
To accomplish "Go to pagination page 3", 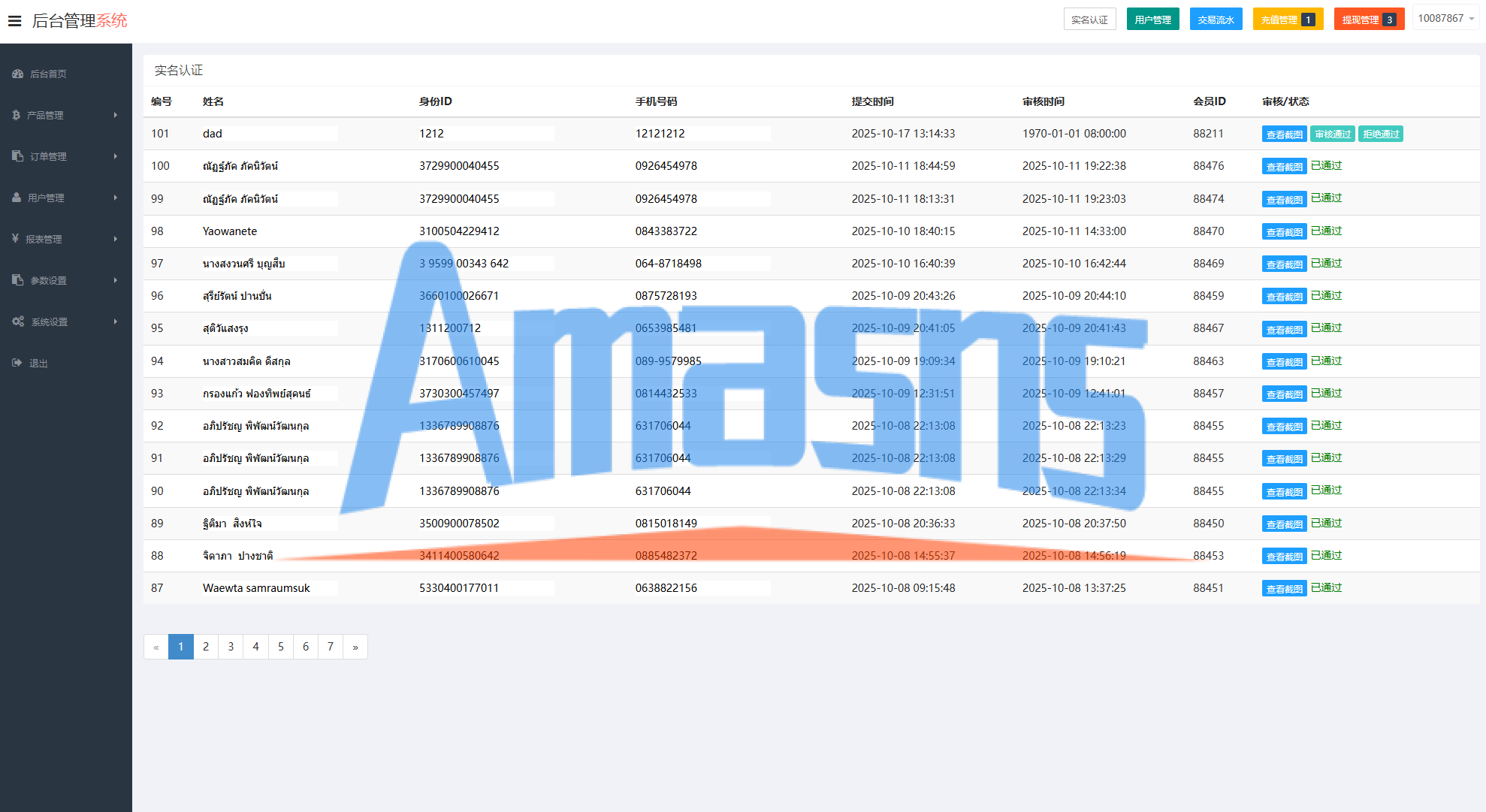I will [231, 647].
